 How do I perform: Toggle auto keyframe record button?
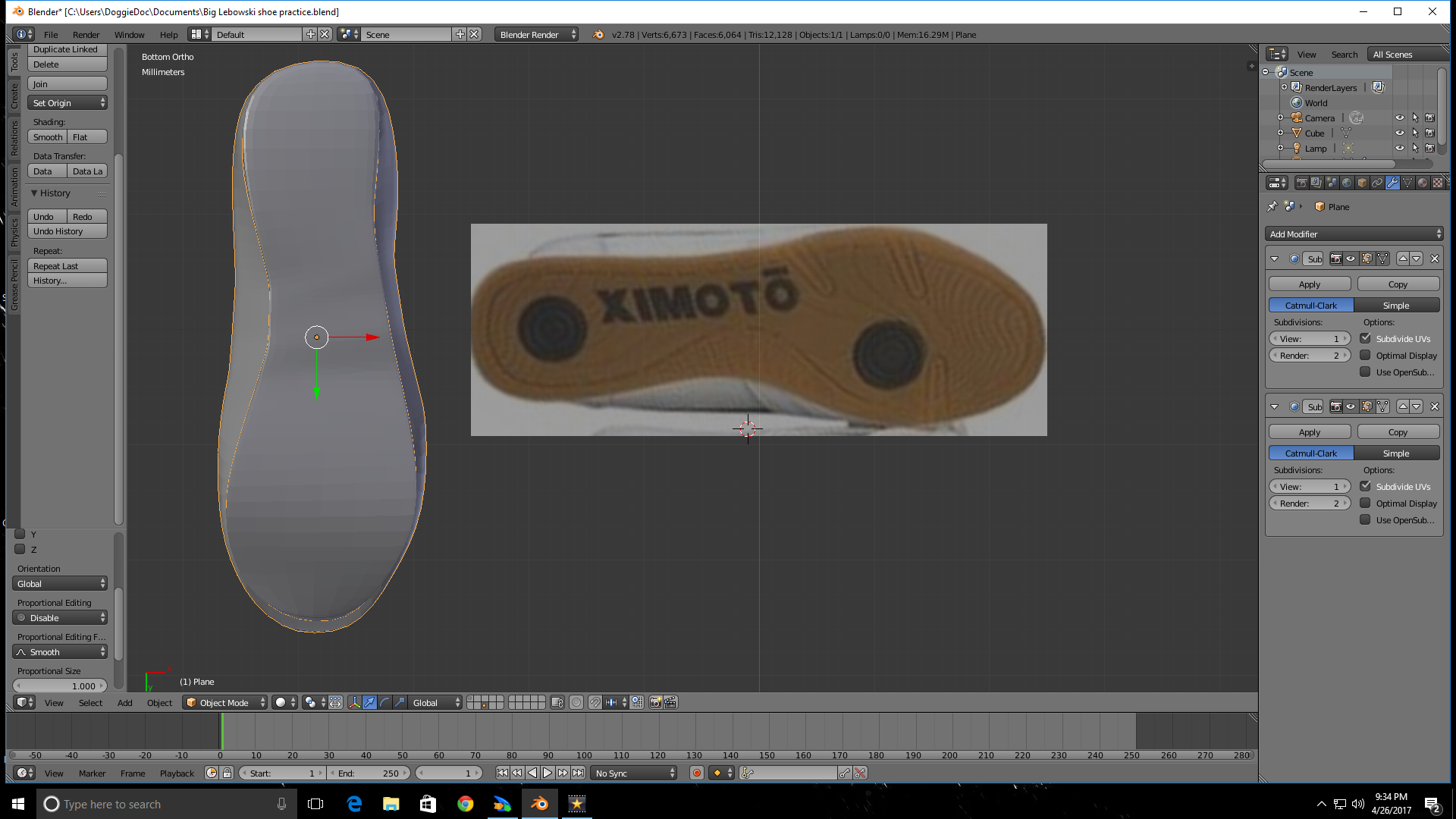click(696, 773)
